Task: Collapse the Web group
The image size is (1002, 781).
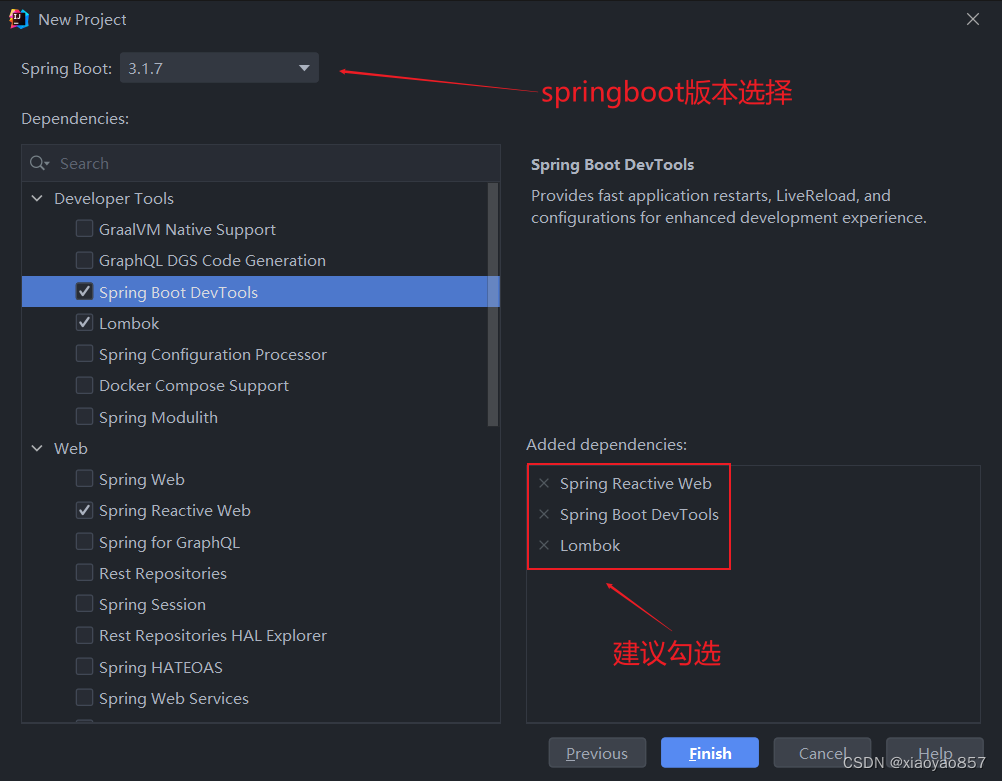Action: (x=37, y=448)
